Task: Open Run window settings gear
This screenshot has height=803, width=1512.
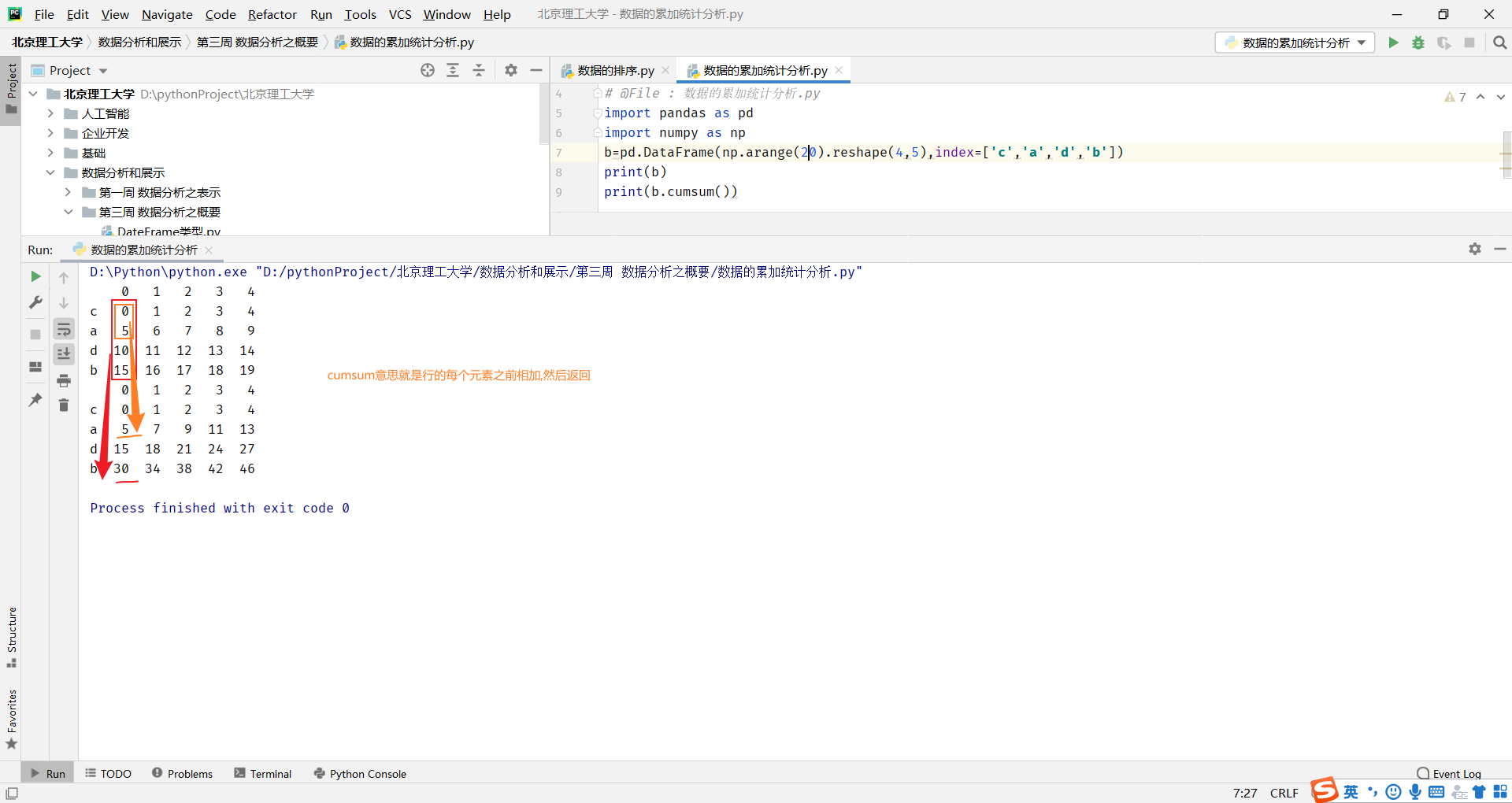Action: click(x=1475, y=249)
